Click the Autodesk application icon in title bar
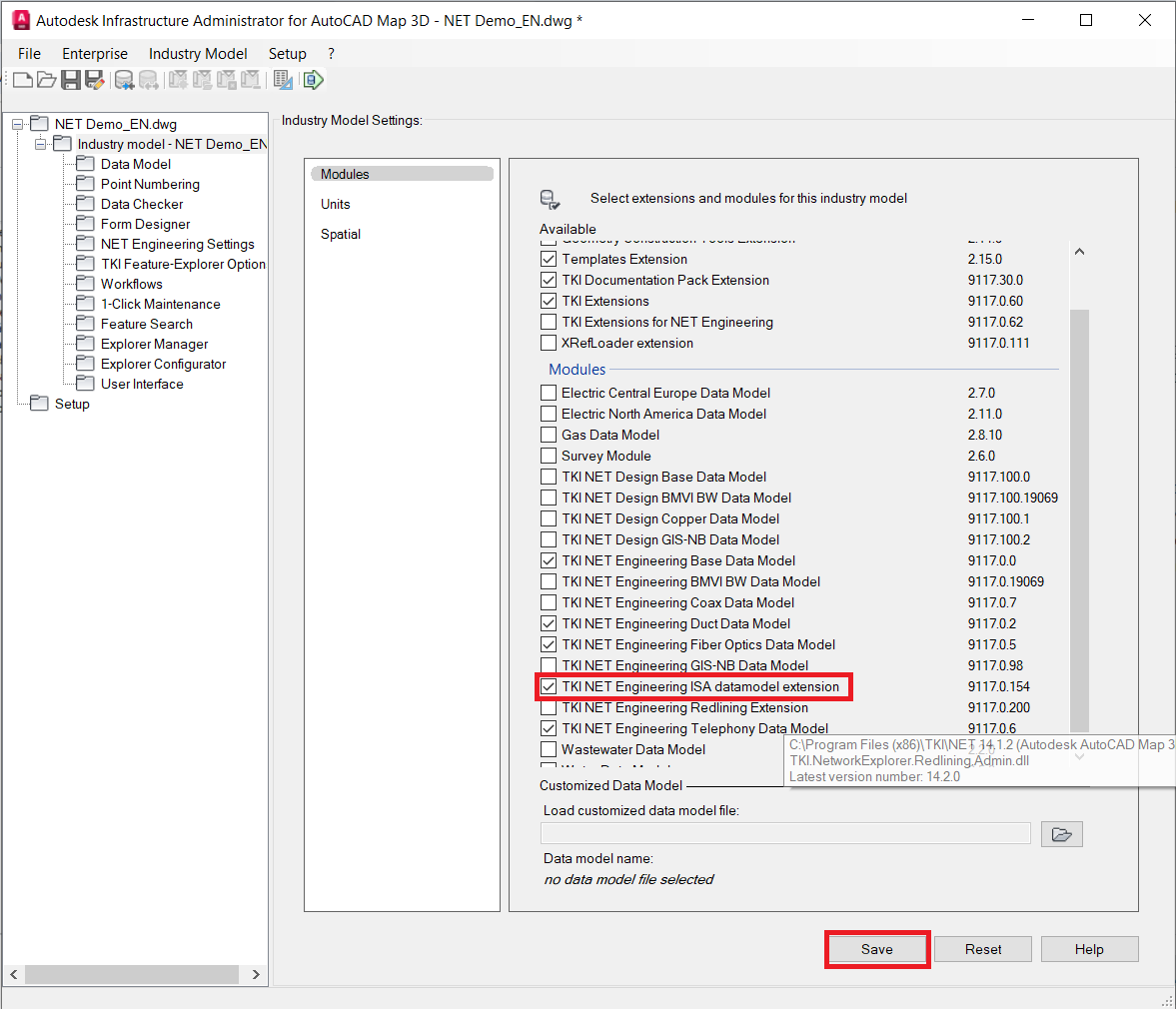This screenshot has height=1009, width=1176. (21, 20)
